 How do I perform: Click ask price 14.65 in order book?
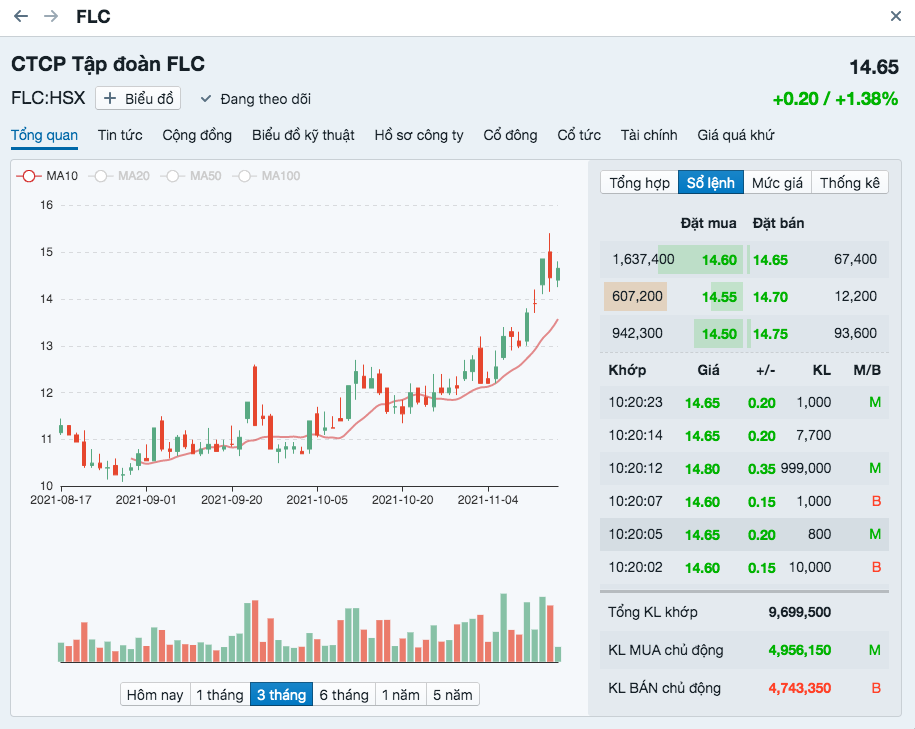pyautogui.click(x=770, y=260)
